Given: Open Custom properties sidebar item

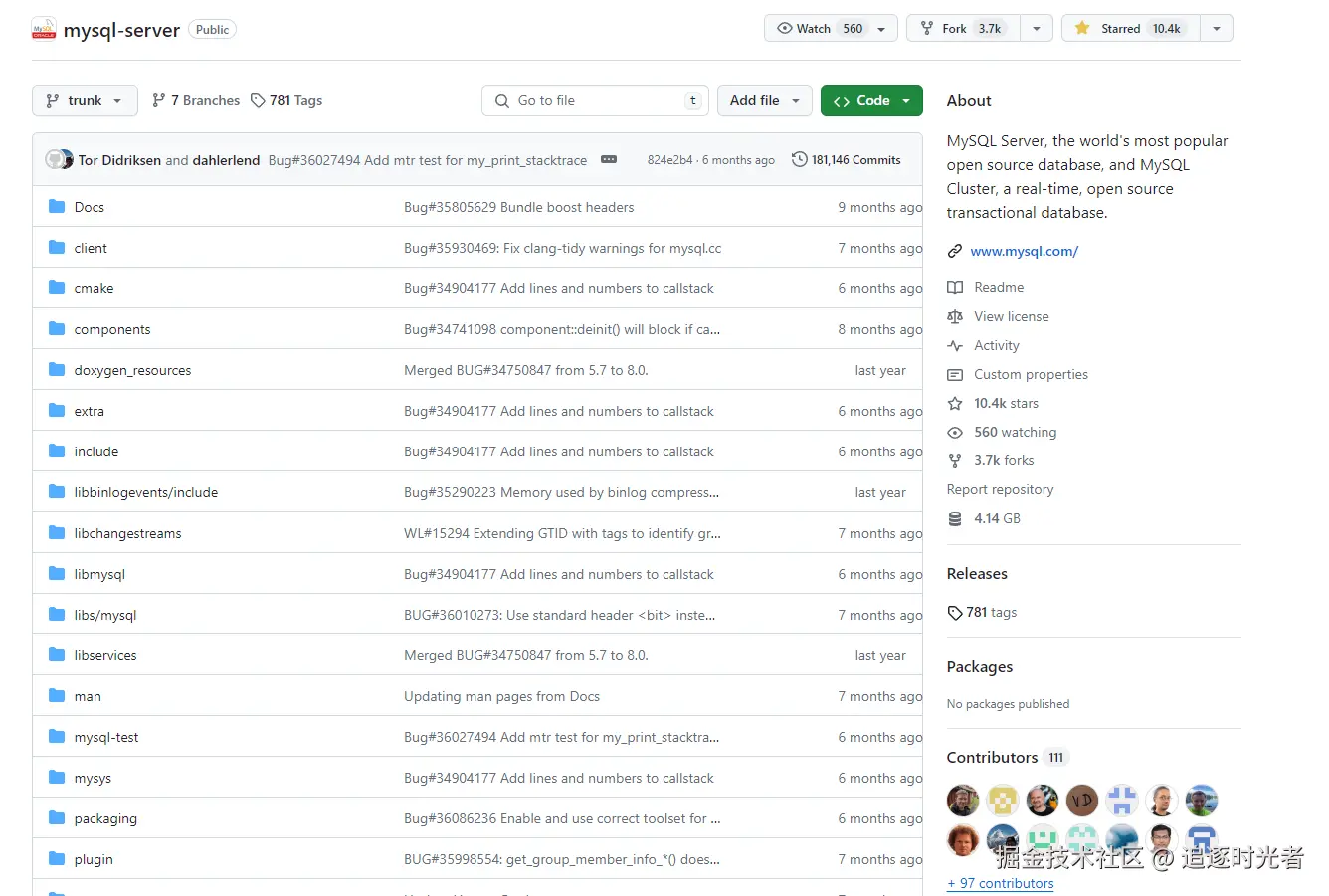Looking at the screenshot, I should (x=1031, y=374).
